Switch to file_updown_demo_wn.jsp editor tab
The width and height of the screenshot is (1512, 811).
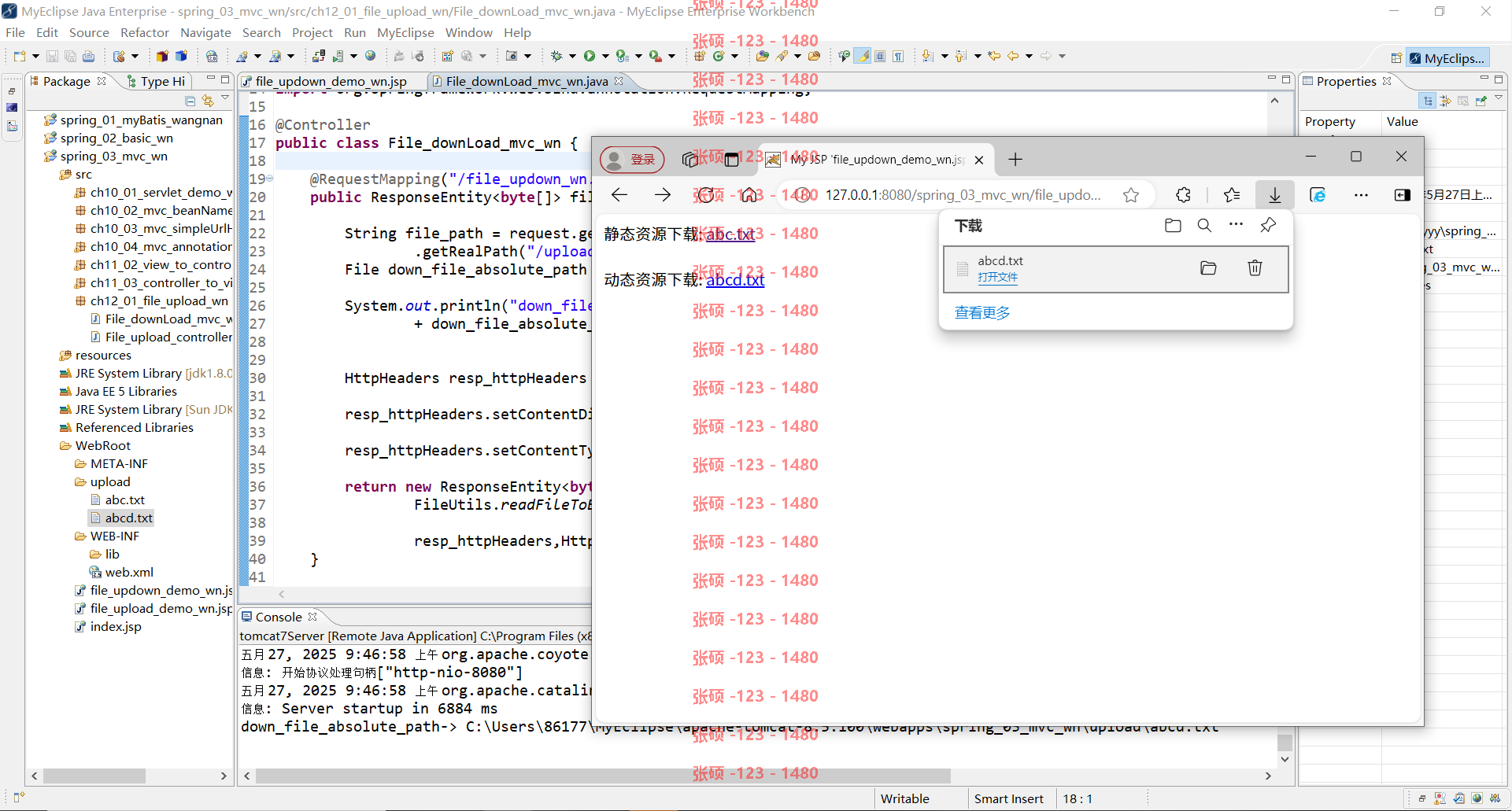click(x=331, y=81)
